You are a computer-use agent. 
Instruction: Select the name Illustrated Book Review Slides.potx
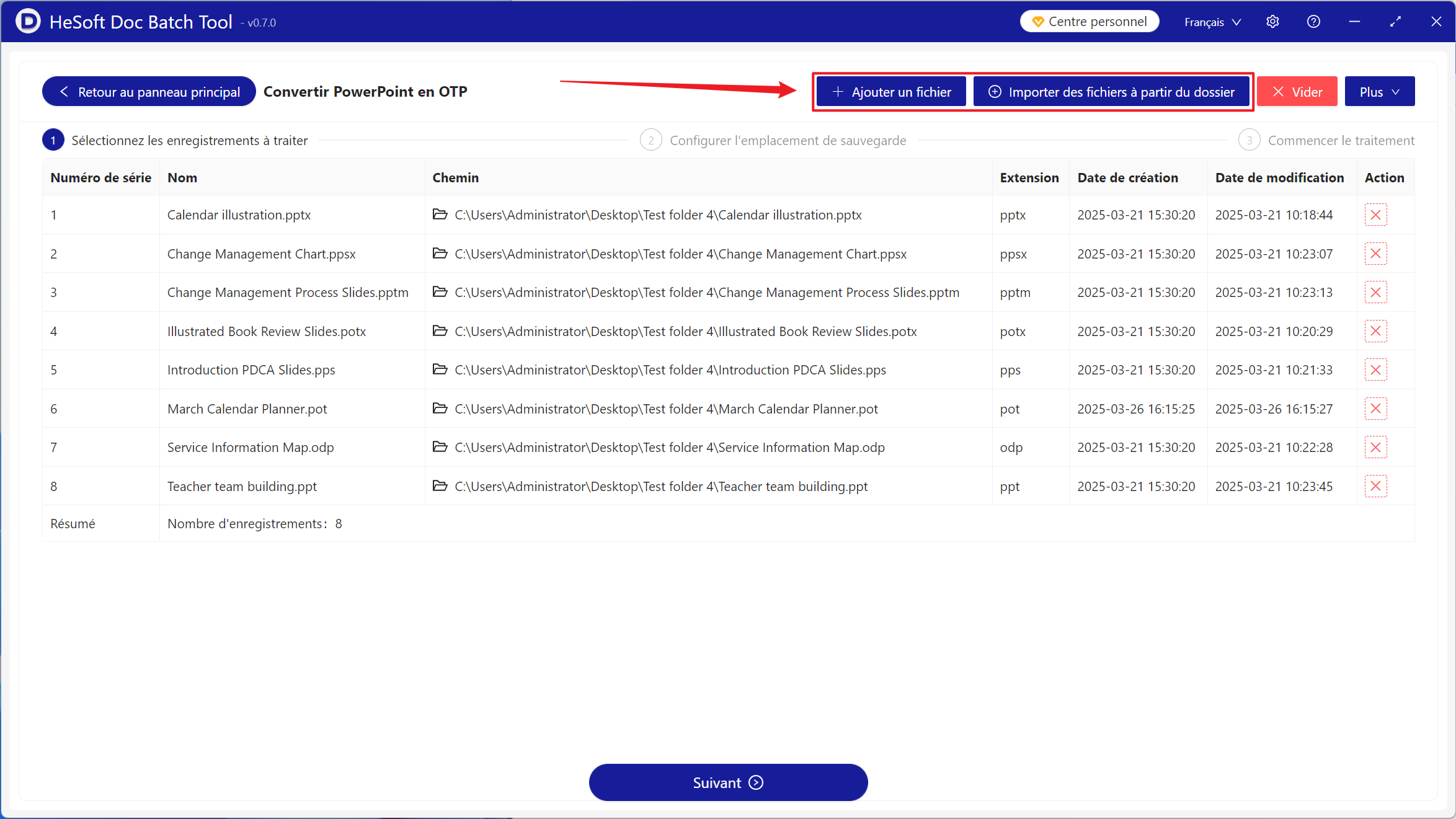tap(267, 332)
